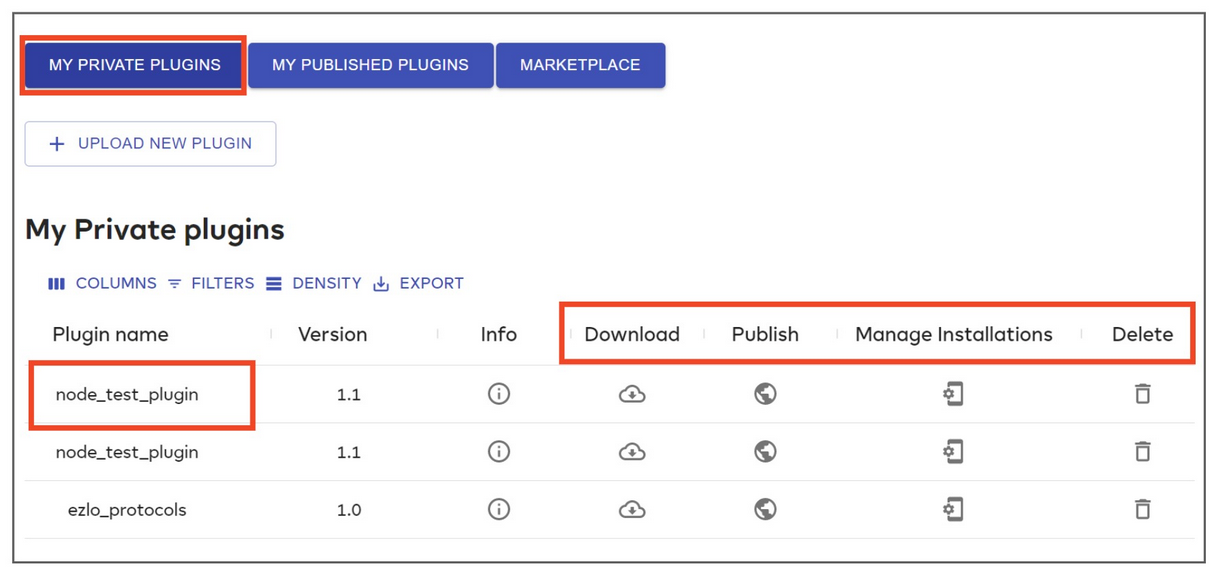
Task: Sort by the Version column header
Action: [x=333, y=334]
